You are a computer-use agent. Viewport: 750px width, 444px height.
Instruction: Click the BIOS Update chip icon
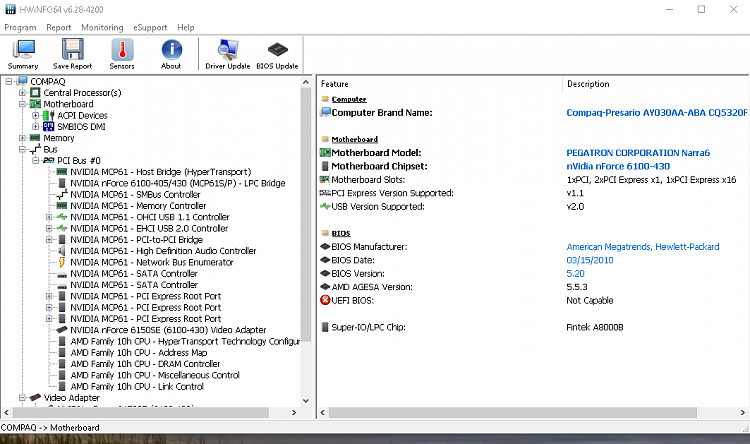(x=277, y=49)
